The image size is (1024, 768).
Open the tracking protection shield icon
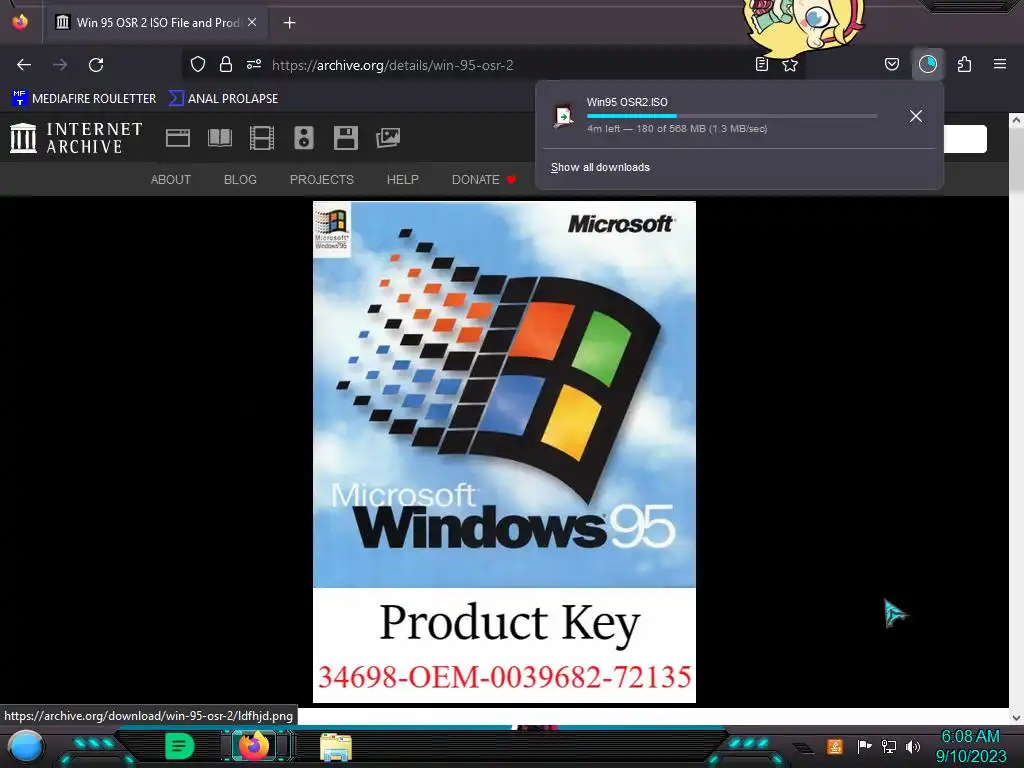pos(198,64)
